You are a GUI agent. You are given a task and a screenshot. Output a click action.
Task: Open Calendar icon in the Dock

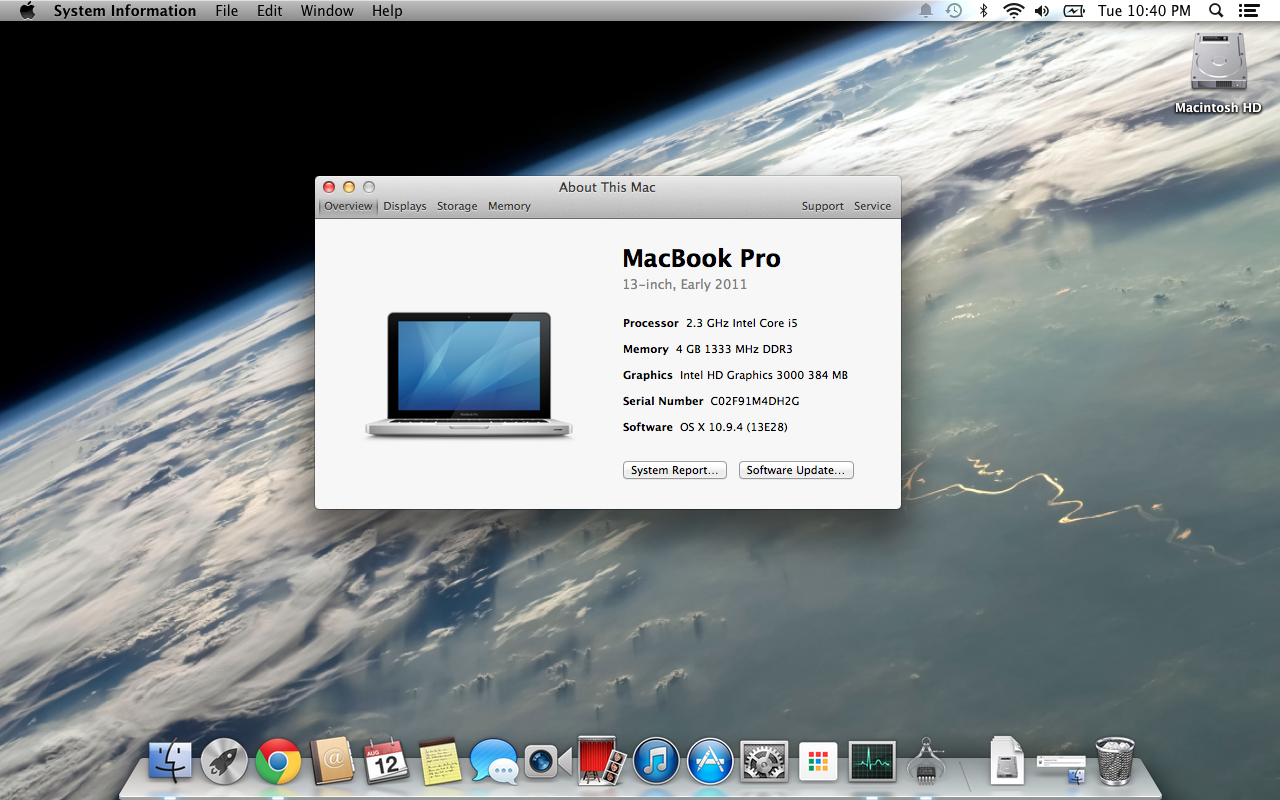coord(386,763)
